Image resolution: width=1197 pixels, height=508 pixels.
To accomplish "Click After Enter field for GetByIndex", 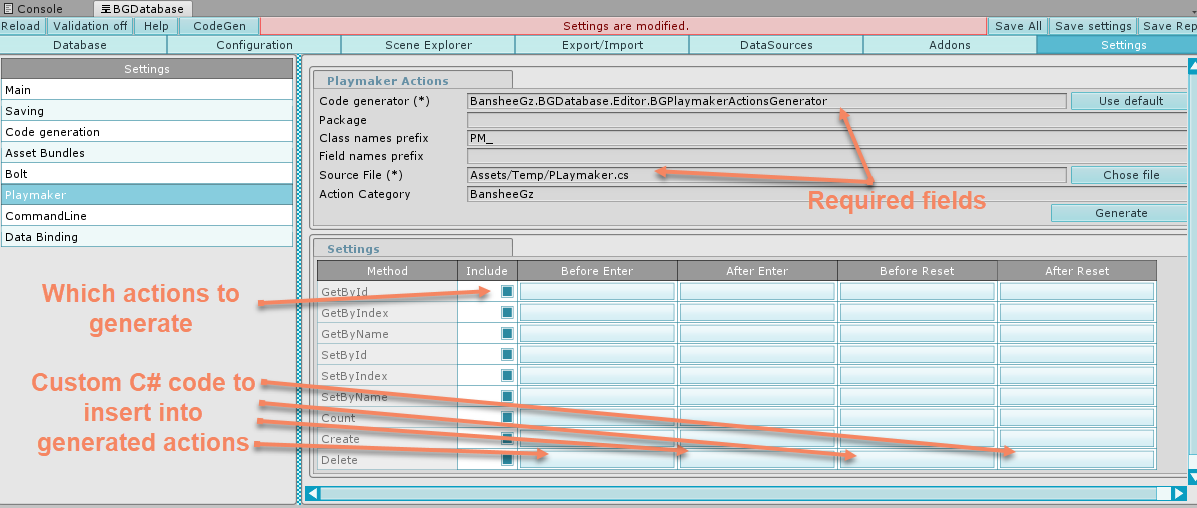I will [x=757, y=312].
